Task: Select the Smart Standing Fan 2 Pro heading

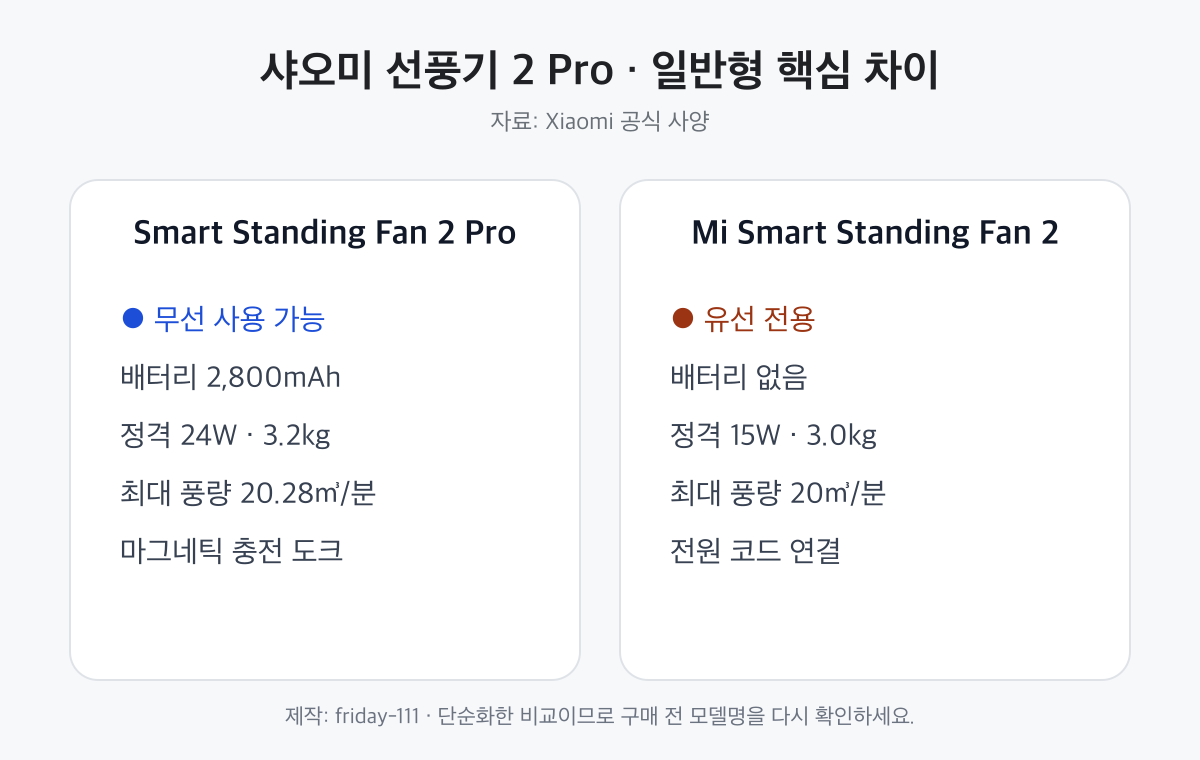Action: click(x=325, y=232)
